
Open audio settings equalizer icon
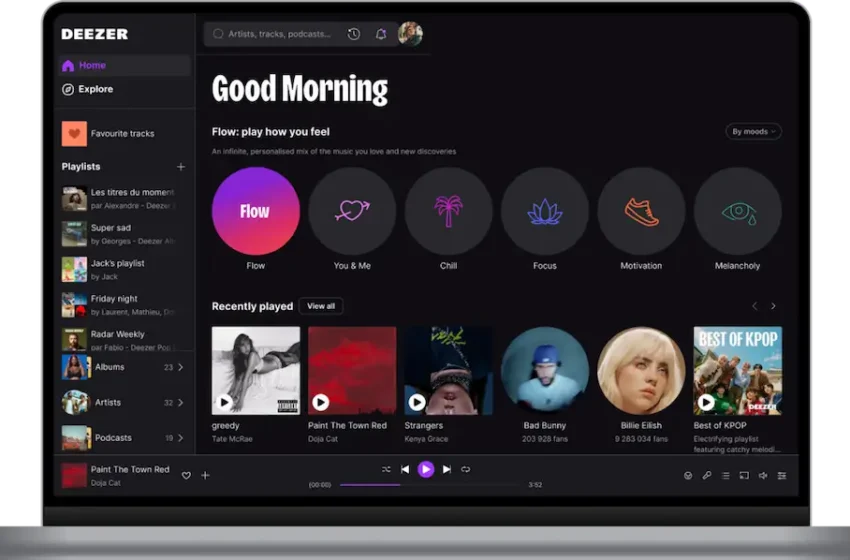pyautogui.click(x=782, y=476)
